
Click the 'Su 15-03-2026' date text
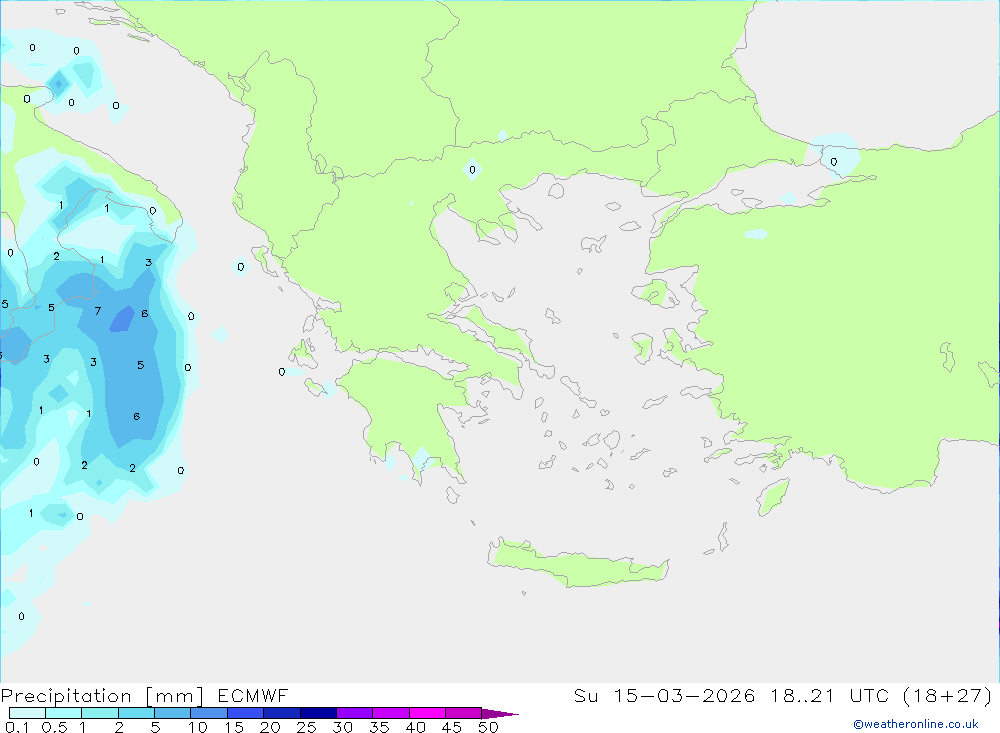pyautogui.click(x=664, y=695)
